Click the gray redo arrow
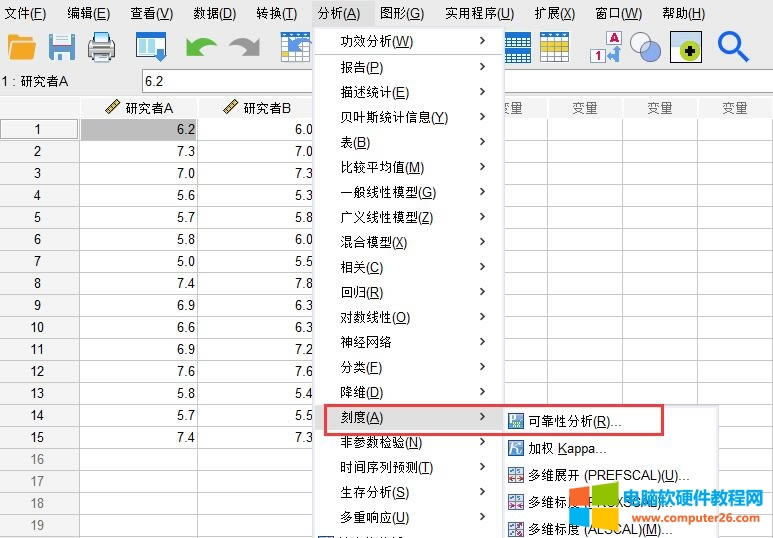773x538 pixels. (243, 47)
